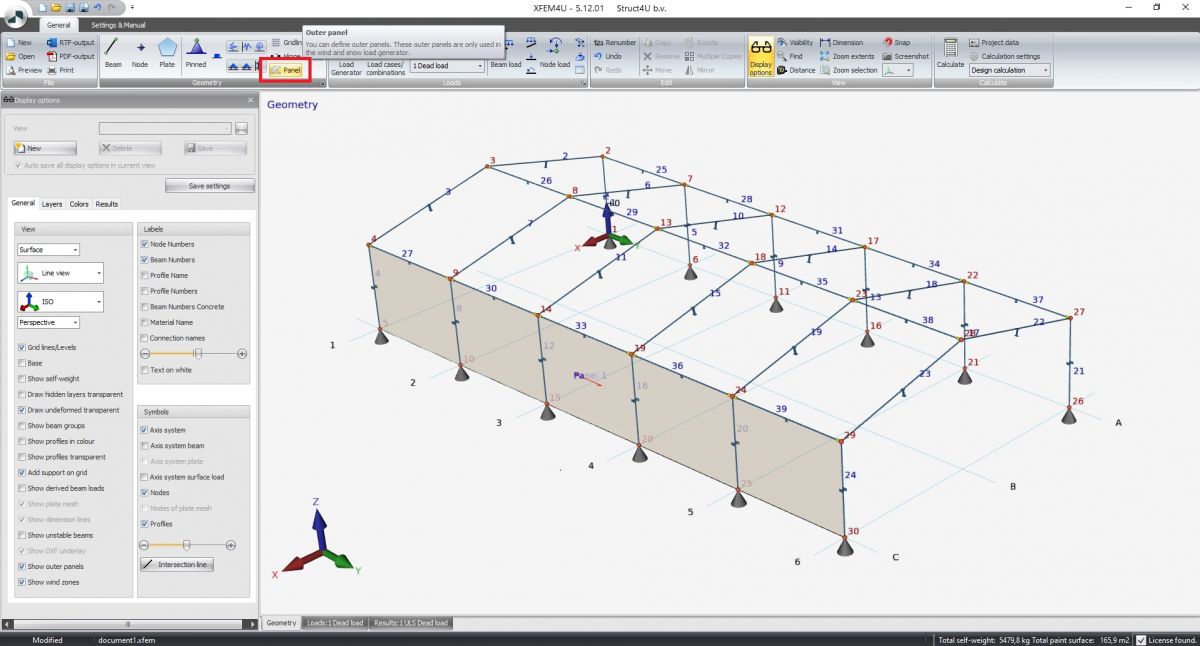
Task: Open the Perspective view dropdown
Action: coord(47,322)
